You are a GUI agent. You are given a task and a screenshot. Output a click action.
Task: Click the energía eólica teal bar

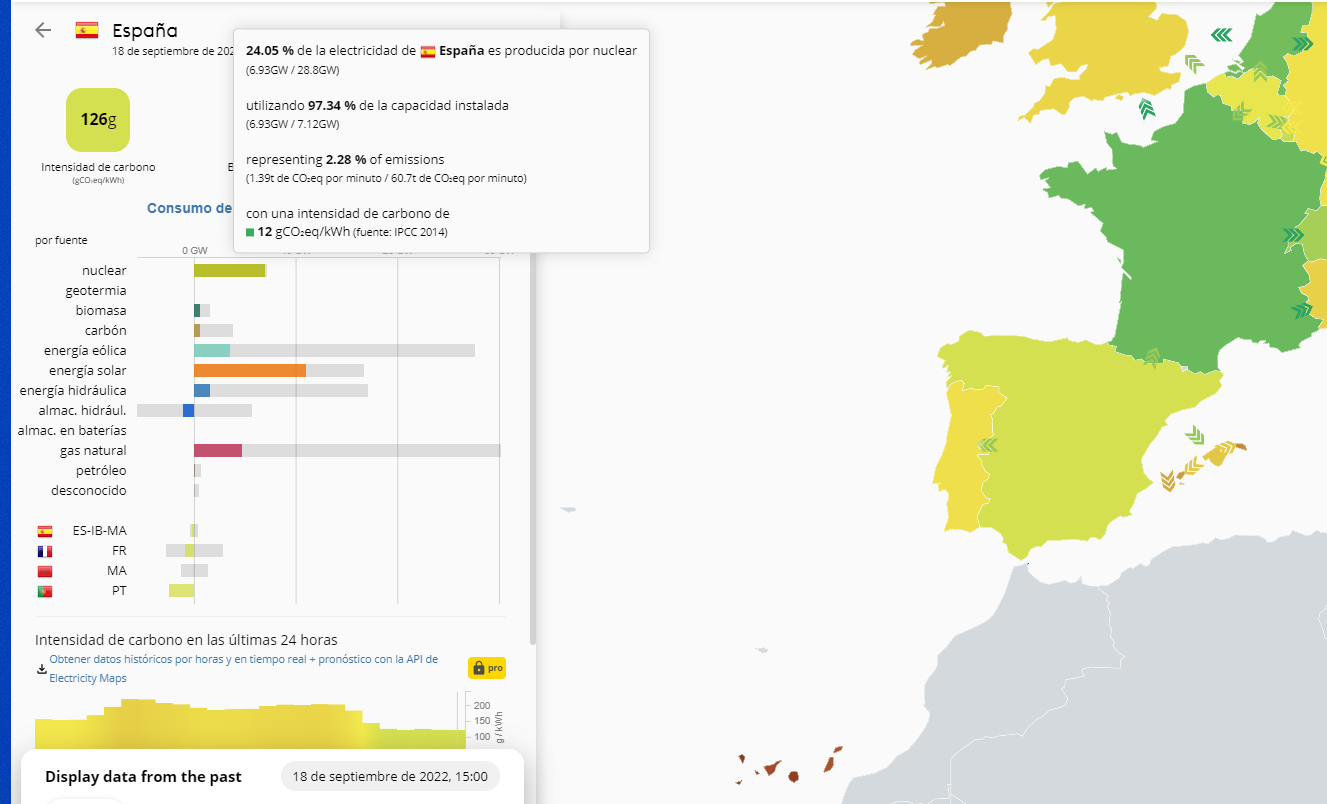pos(212,350)
